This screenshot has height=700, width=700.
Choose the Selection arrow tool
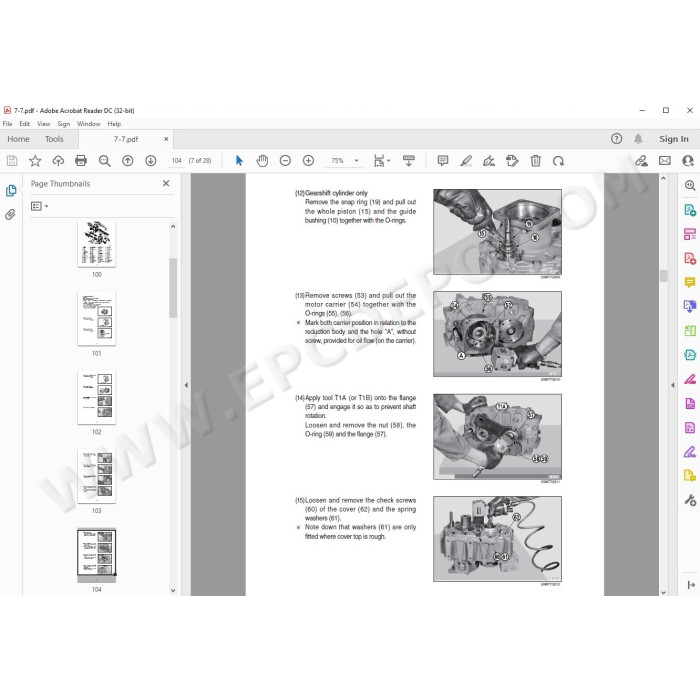239,161
